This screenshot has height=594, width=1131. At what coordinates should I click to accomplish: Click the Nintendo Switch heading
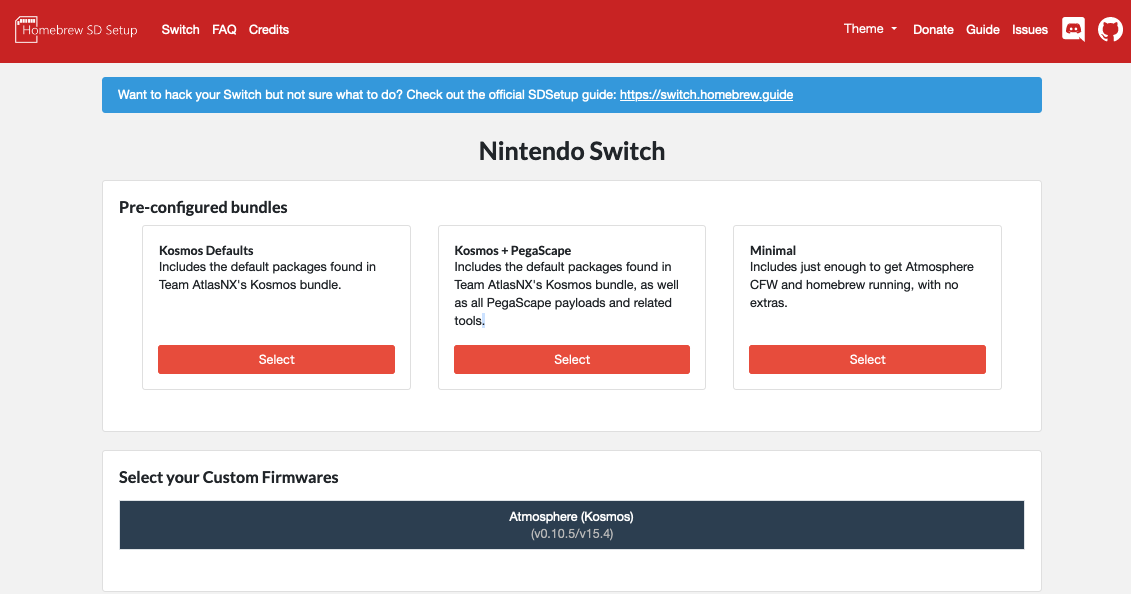(572, 151)
